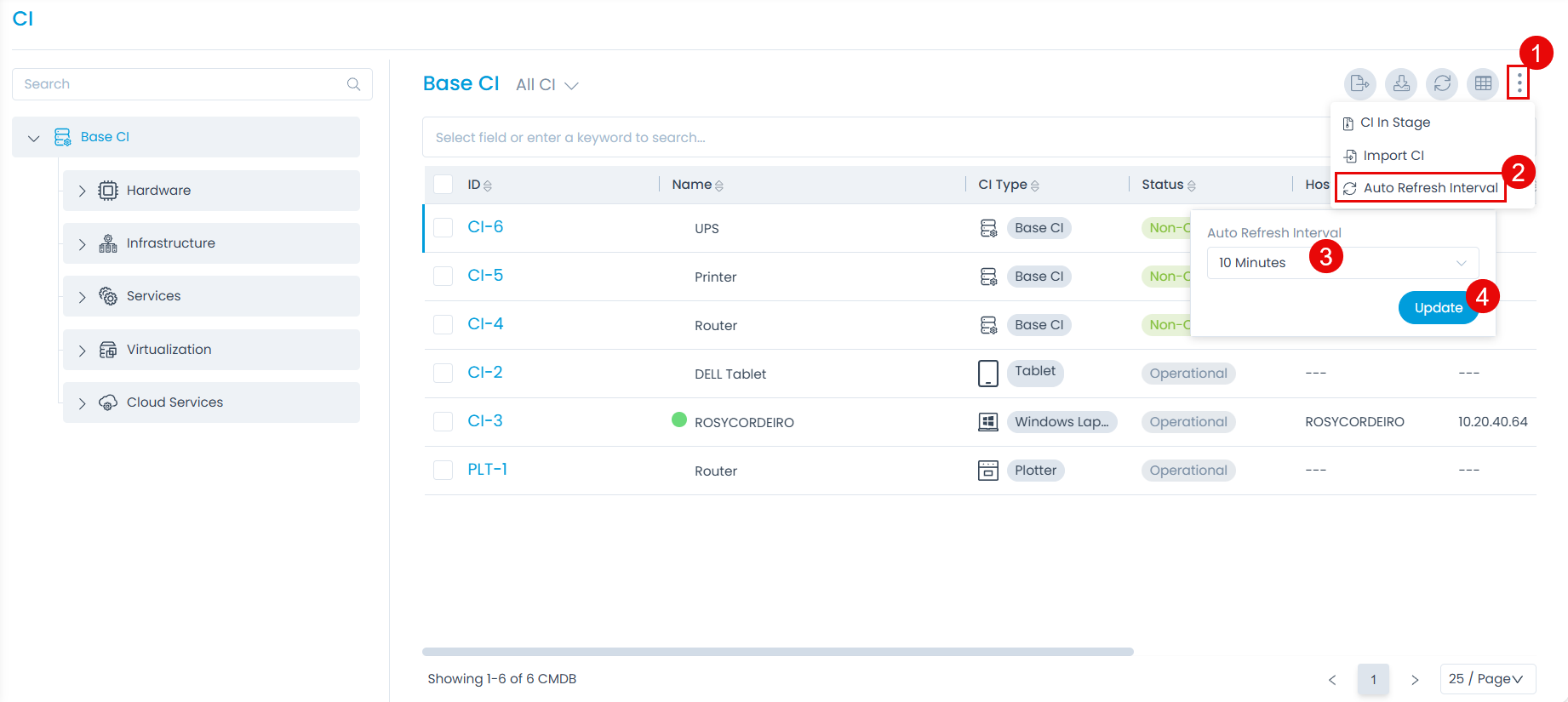Select Import CI menu option
This screenshot has height=702, width=1568.
pyautogui.click(x=1393, y=156)
